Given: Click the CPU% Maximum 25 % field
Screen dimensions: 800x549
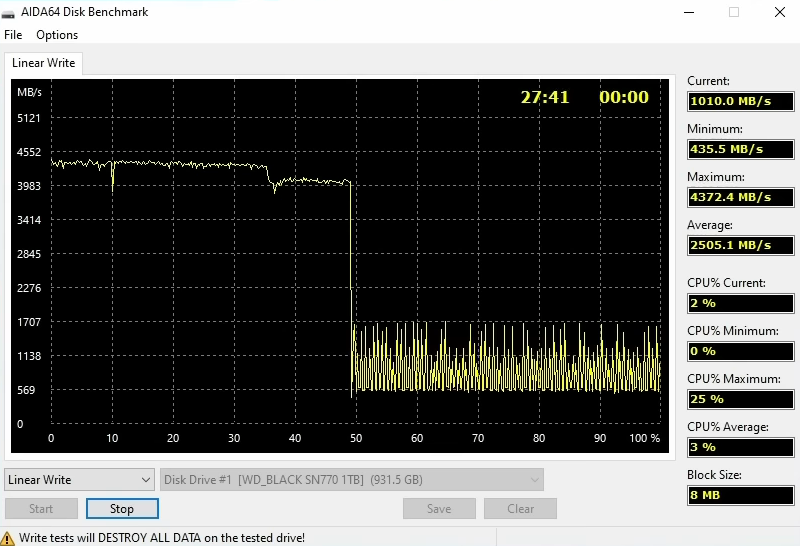Looking at the screenshot, I should [x=739, y=399].
